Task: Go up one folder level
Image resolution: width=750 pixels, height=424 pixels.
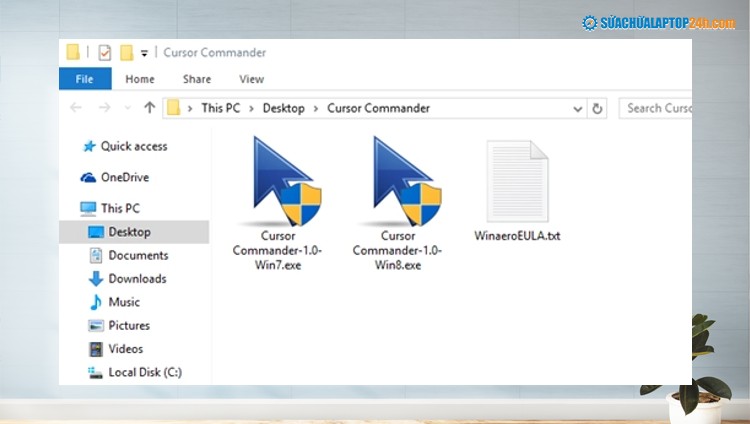Action: pos(149,107)
